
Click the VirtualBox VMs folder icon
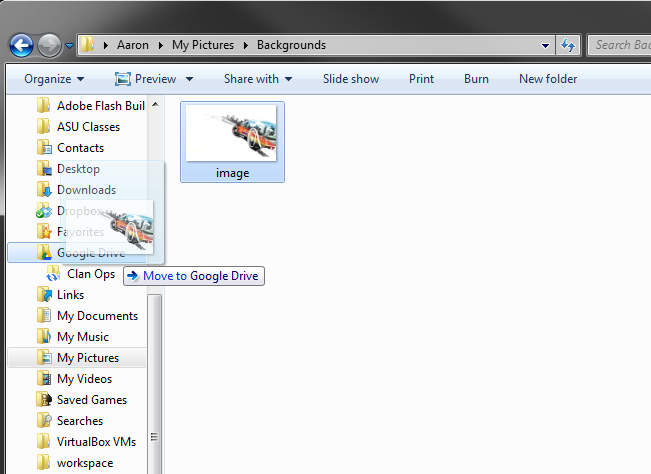[44, 442]
